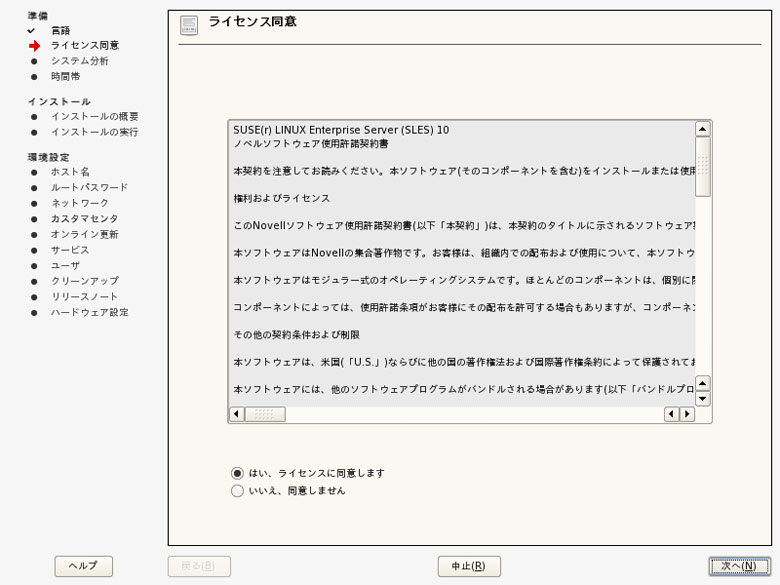Click the license line starting このNovellソフトウェア
This screenshot has width=780, height=585.
pyautogui.click(x=464, y=226)
